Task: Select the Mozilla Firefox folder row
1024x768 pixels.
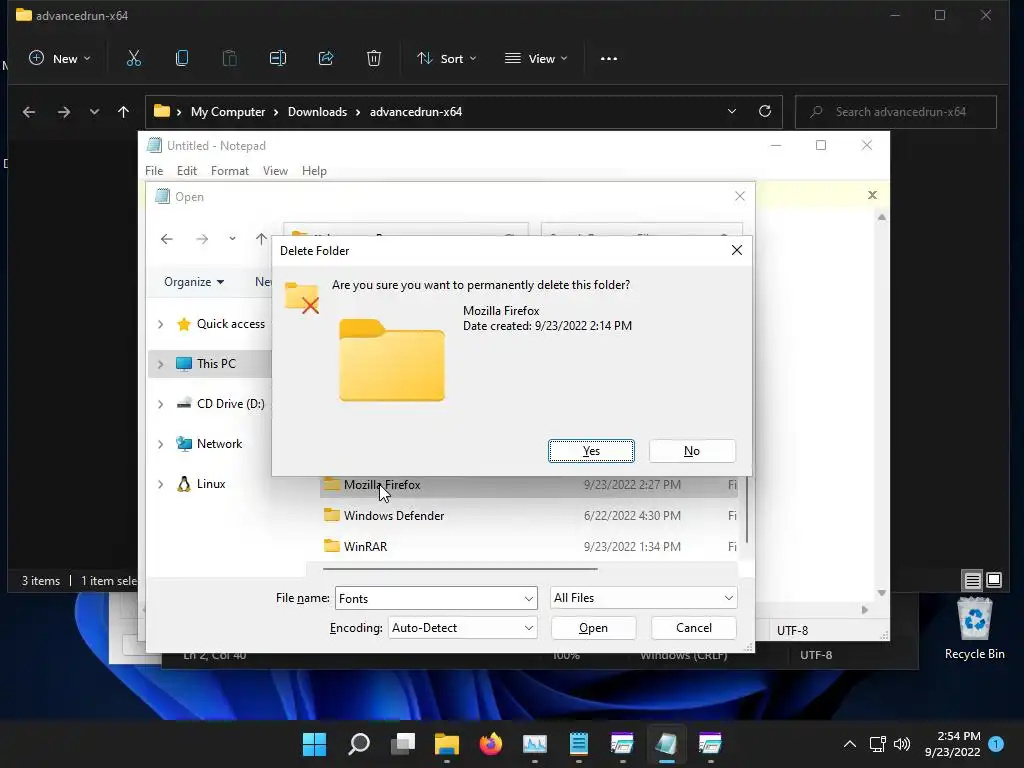Action: 529,485
